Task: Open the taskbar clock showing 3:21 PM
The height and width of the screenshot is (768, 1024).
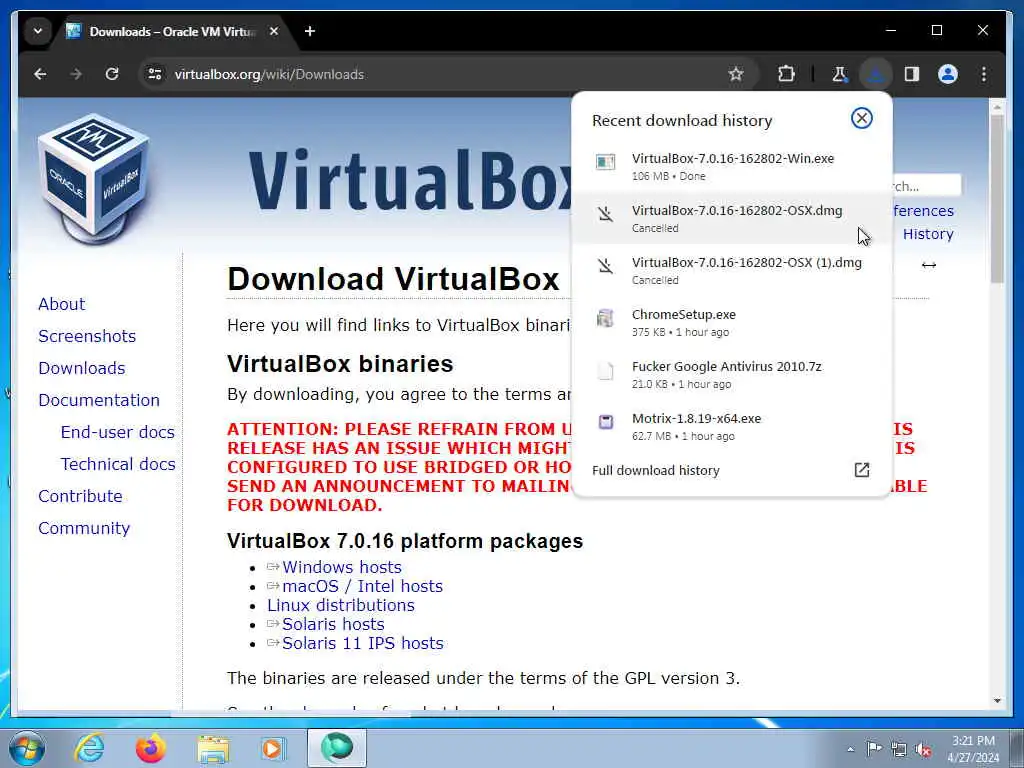Action: [973, 749]
